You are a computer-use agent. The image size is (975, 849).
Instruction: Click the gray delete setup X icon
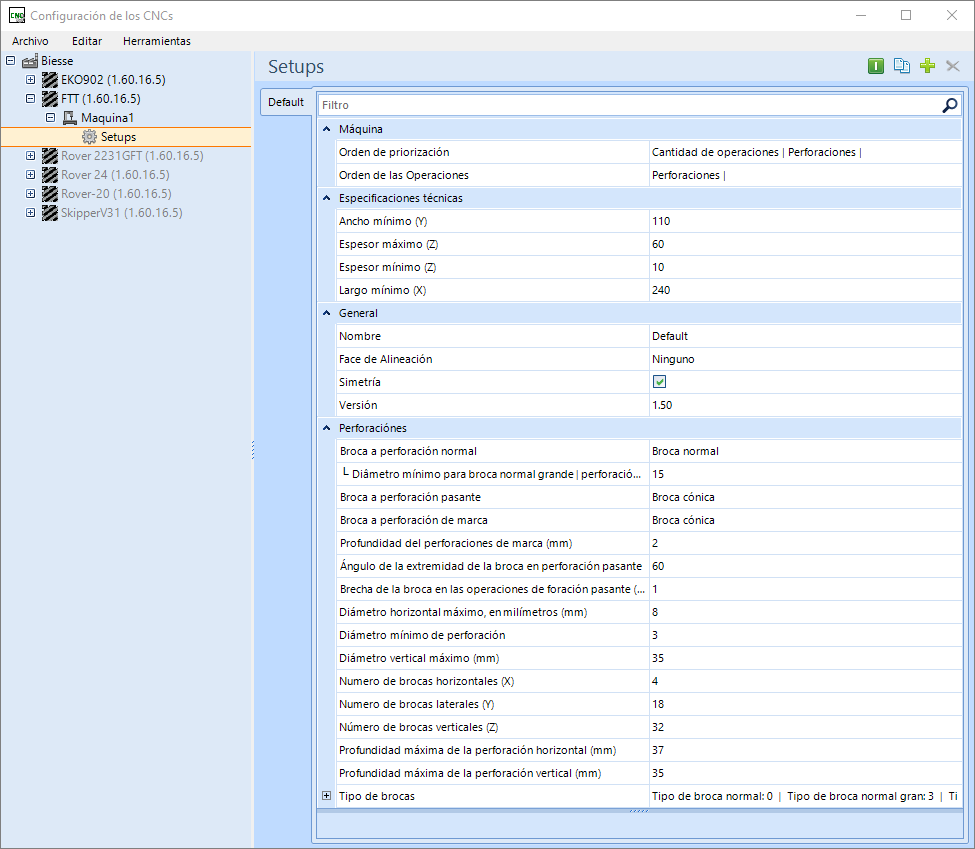coord(953,66)
